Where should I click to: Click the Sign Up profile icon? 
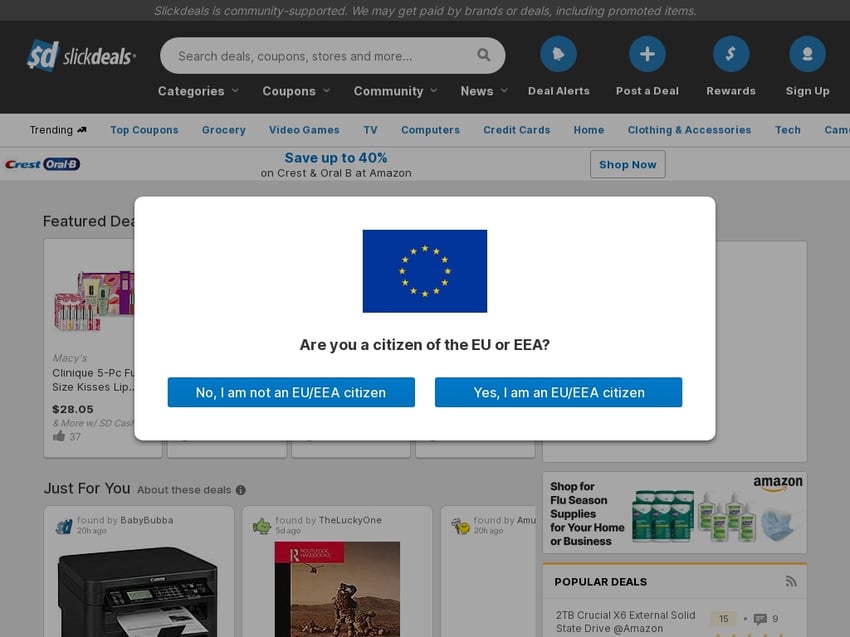tap(807, 53)
